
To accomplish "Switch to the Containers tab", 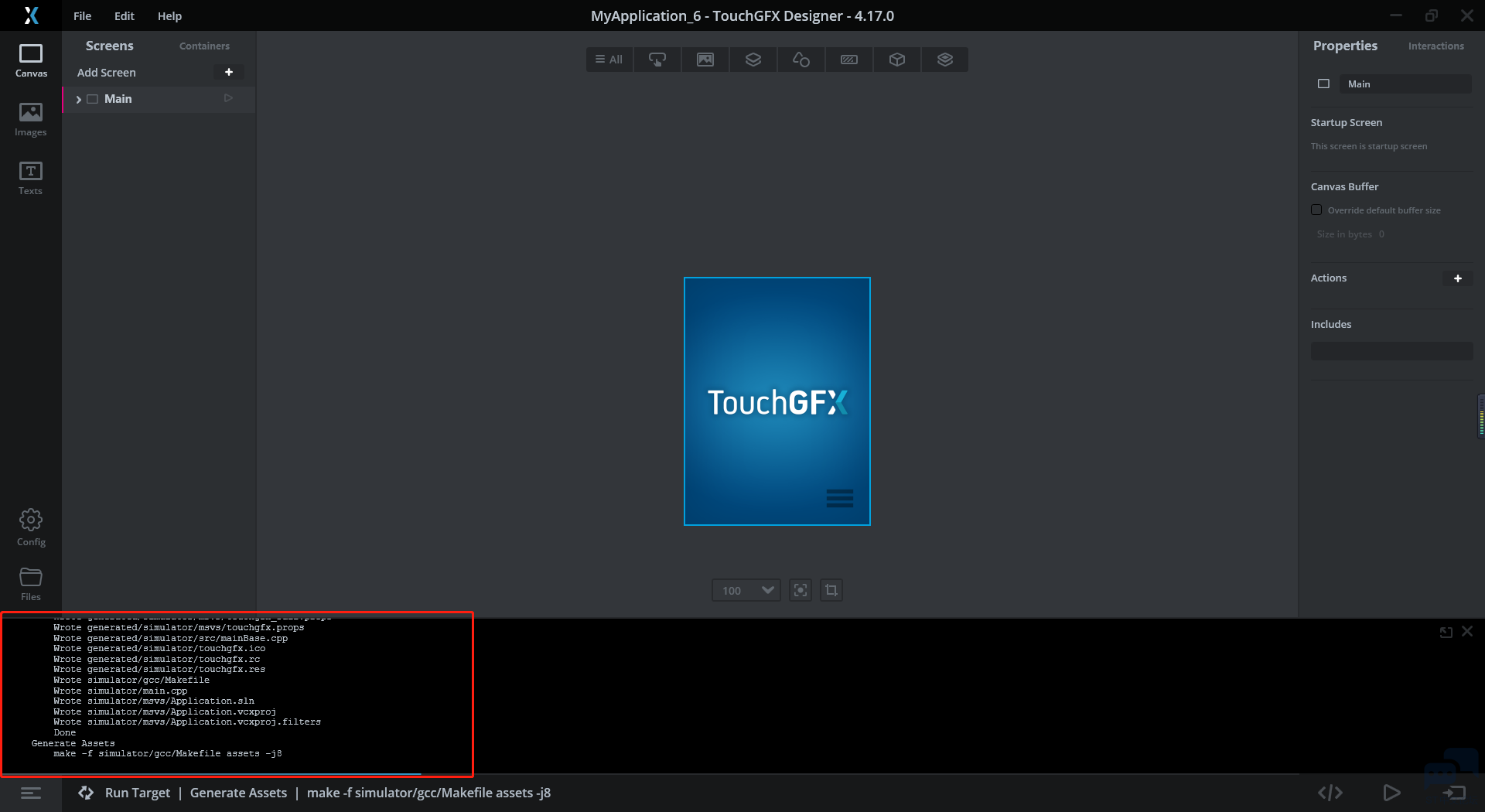I will tap(204, 46).
